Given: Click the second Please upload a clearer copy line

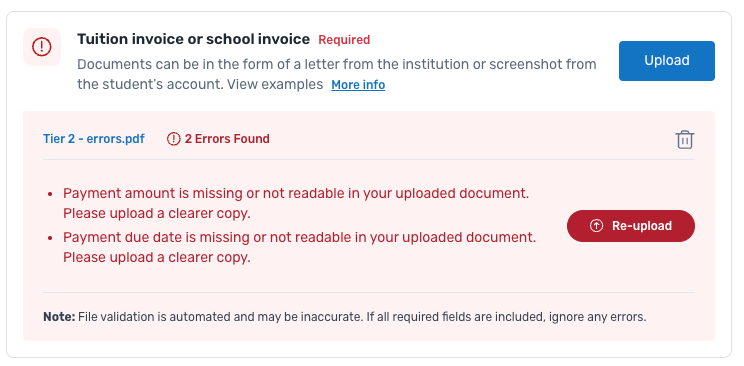Looking at the screenshot, I should [x=157, y=258].
